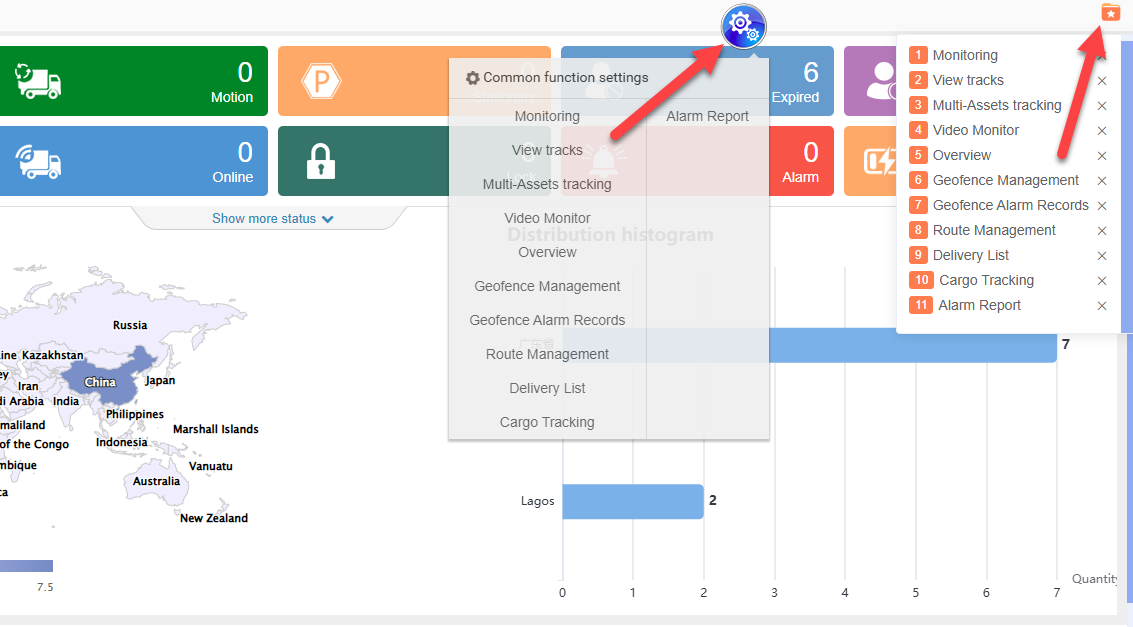1133x627 pixels.
Task: Select Alarm Report in Common function settings
Action: tap(707, 116)
